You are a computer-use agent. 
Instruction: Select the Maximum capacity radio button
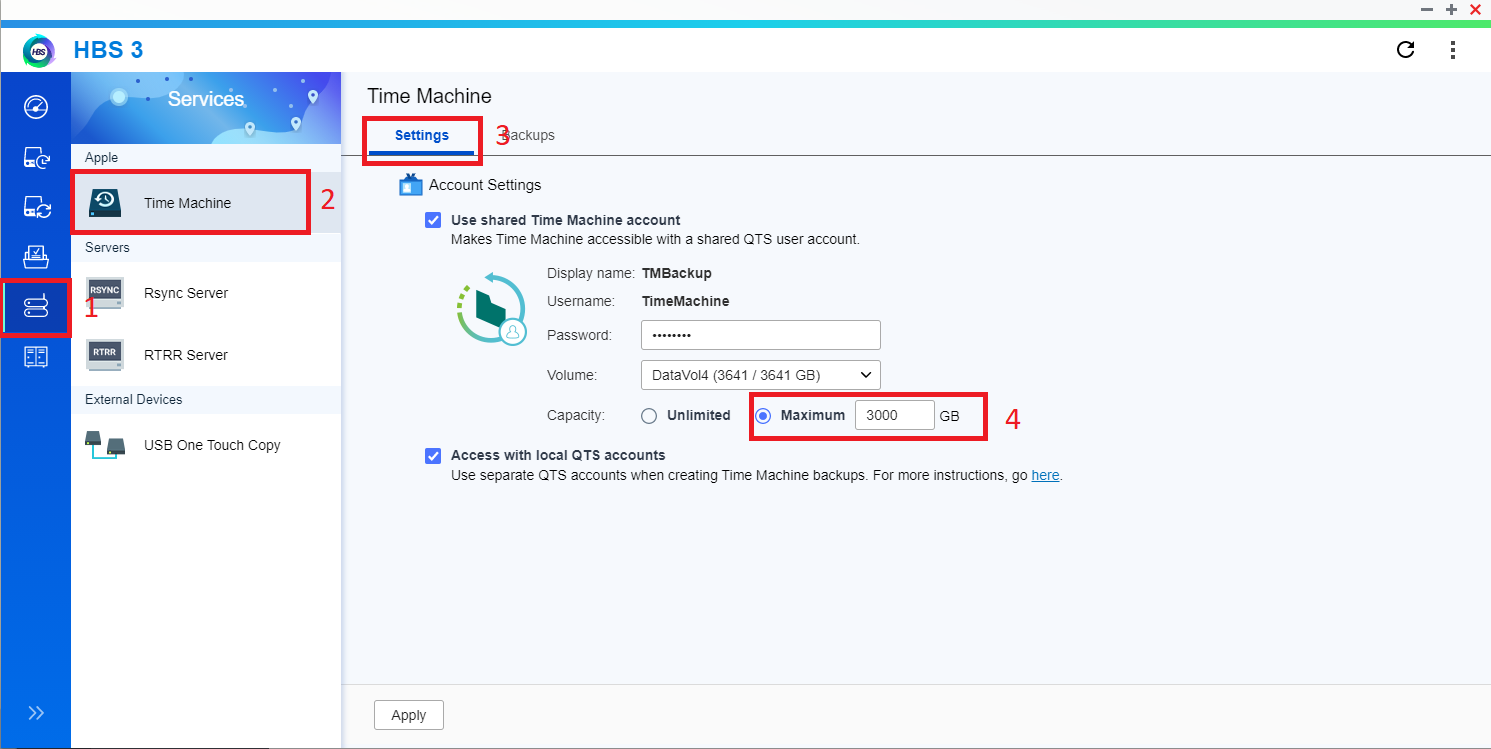tap(763, 415)
